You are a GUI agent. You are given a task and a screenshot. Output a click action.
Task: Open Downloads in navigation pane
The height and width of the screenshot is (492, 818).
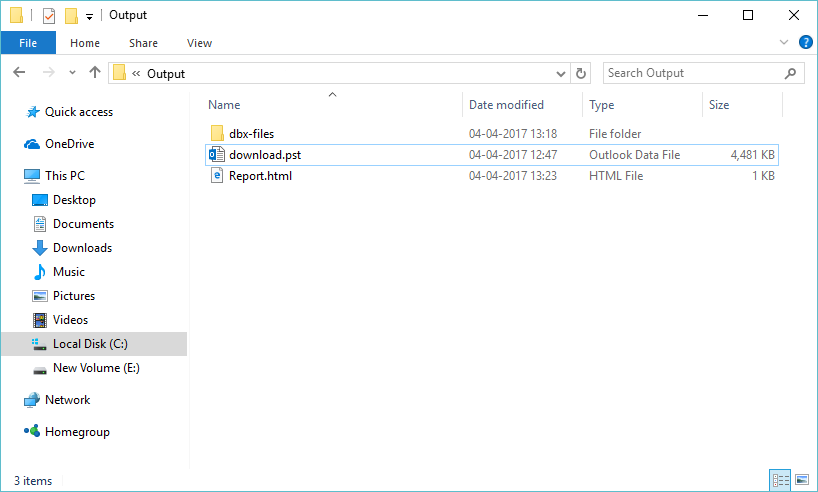(82, 248)
